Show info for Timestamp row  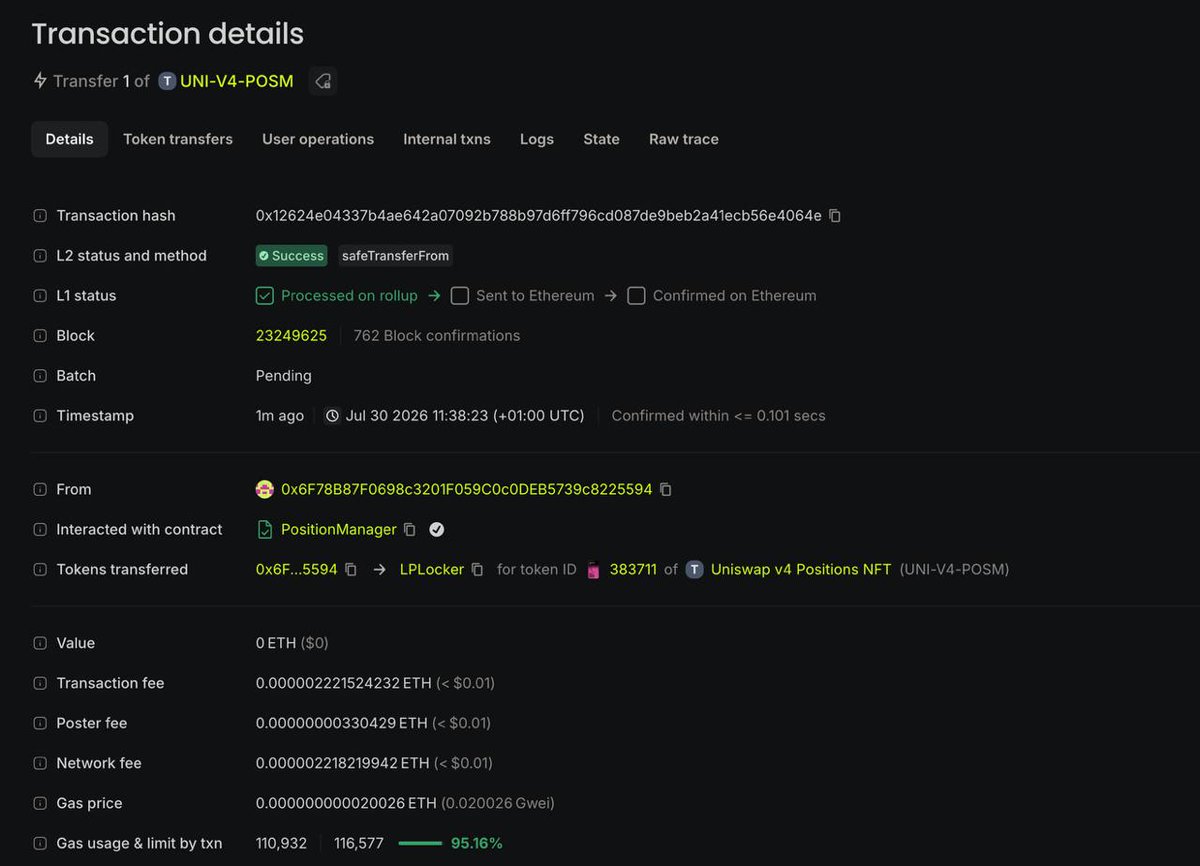pos(40,416)
